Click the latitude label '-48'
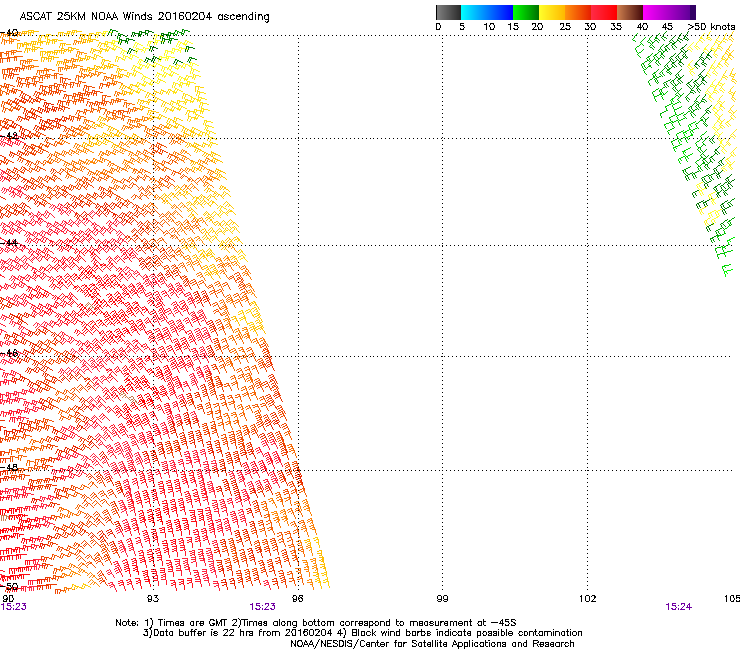 (9, 467)
